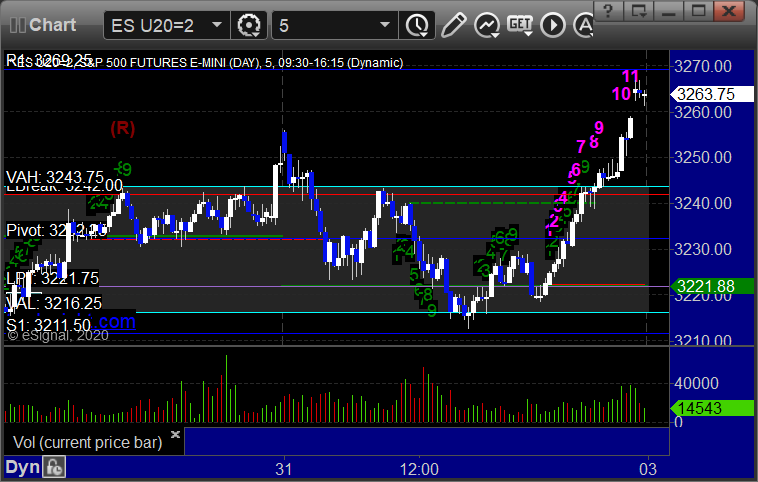The image size is (758, 482).
Task: Click the S1: 3211.50 level label
Action: point(48,324)
